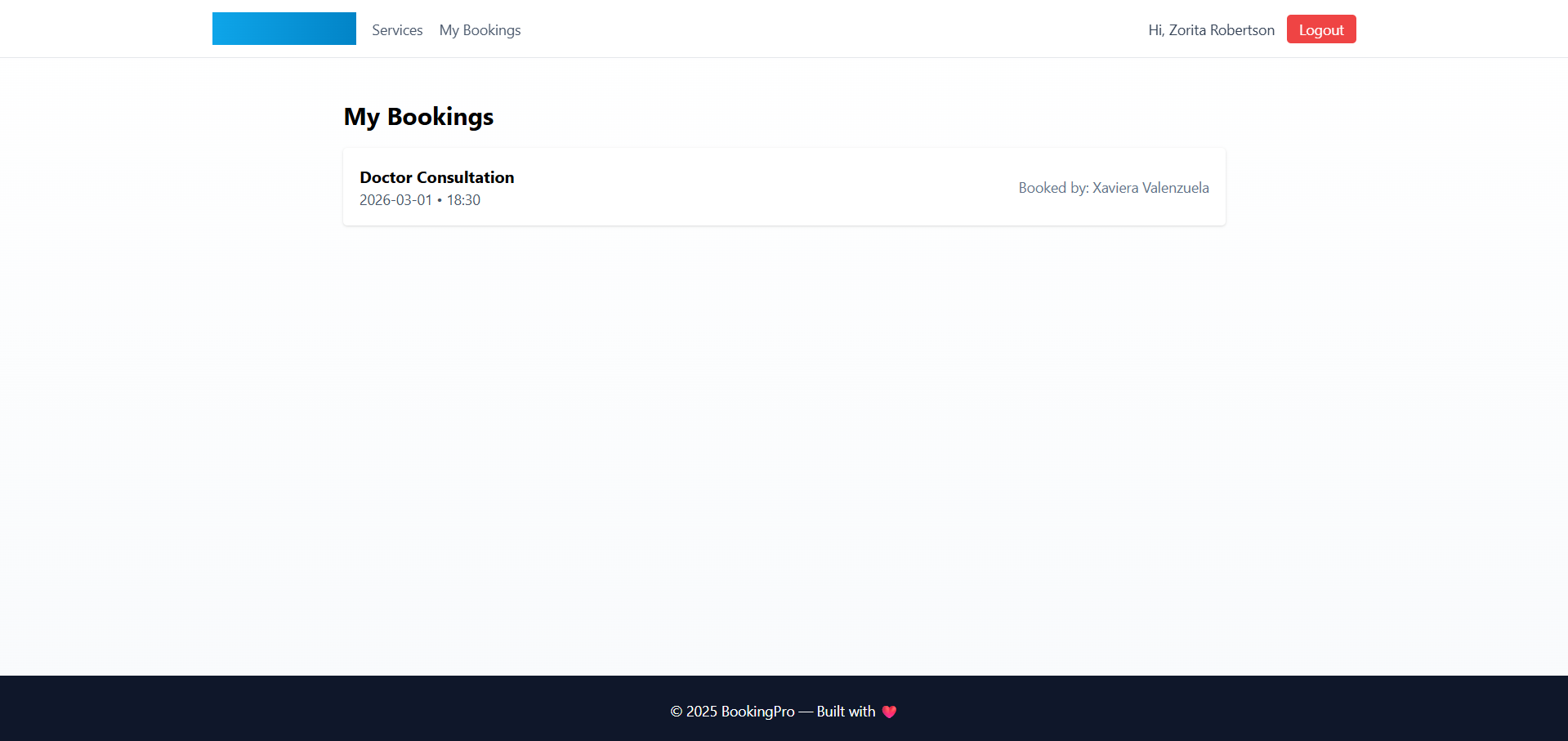Click the heart emoji in the footer
The height and width of the screenshot is (741, 1568).
pos(889,712)
